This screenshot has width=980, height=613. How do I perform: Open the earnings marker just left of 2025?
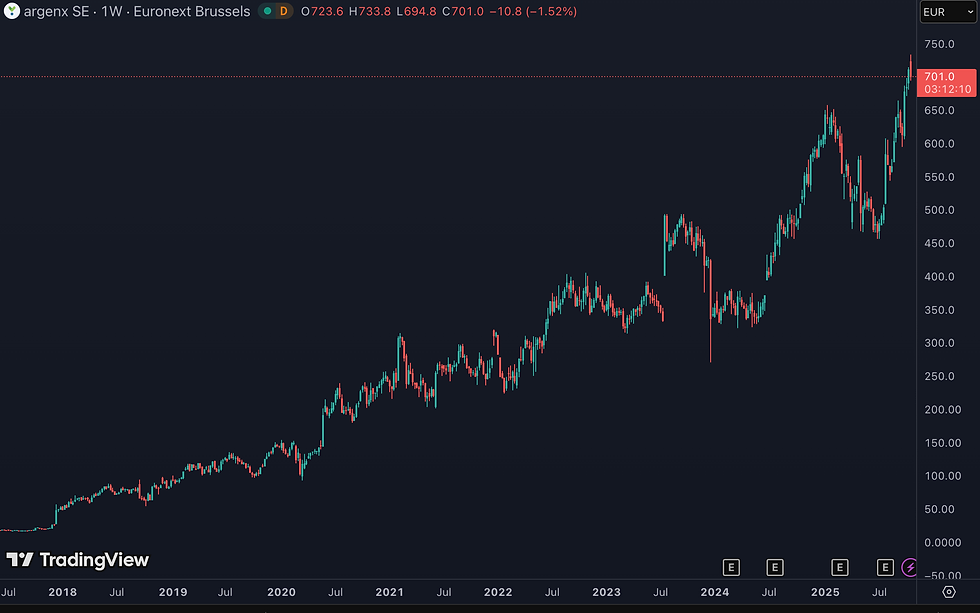click(x=774, y=567)
